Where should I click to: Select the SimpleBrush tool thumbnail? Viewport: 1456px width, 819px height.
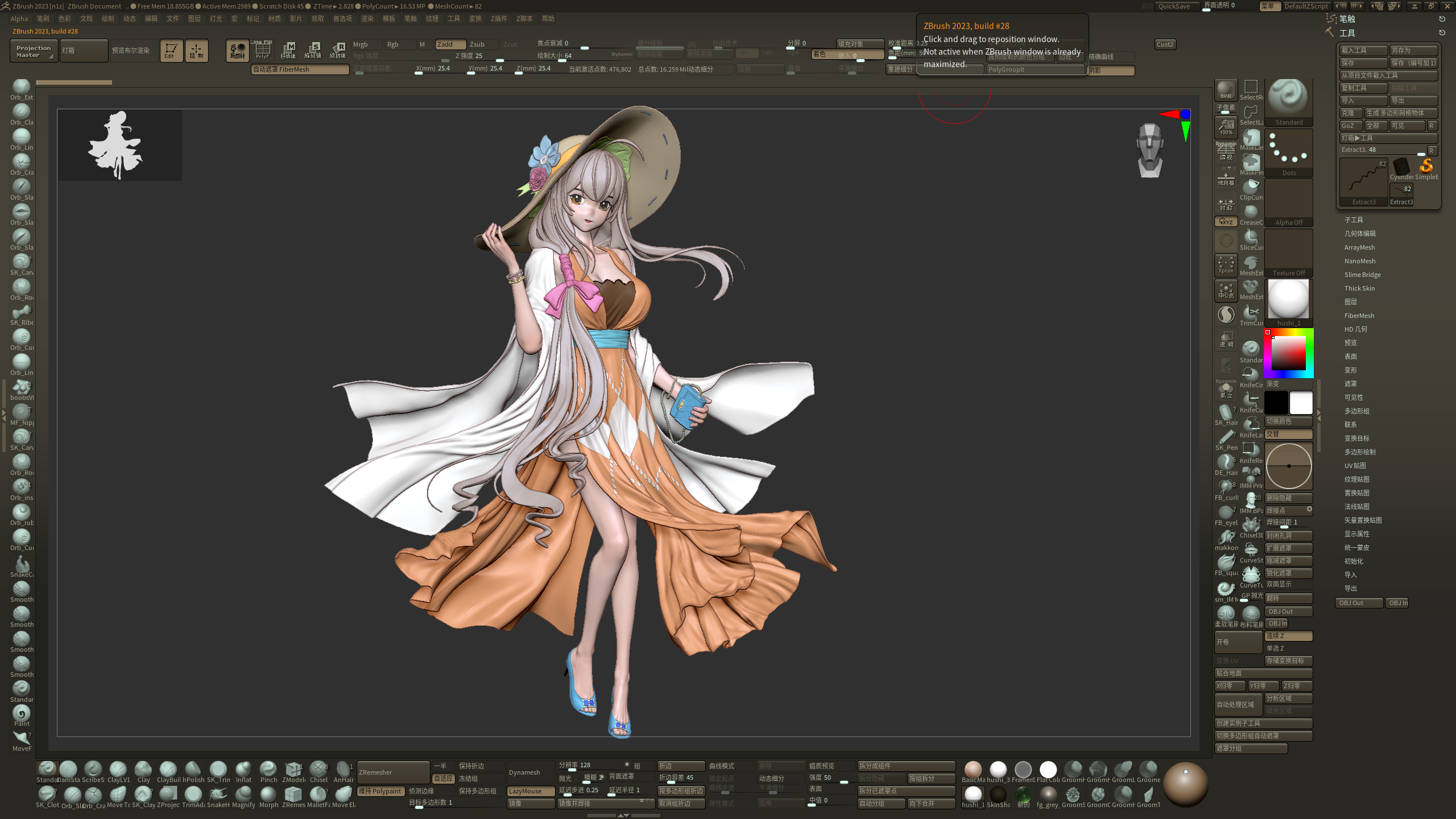point(1426,168)
